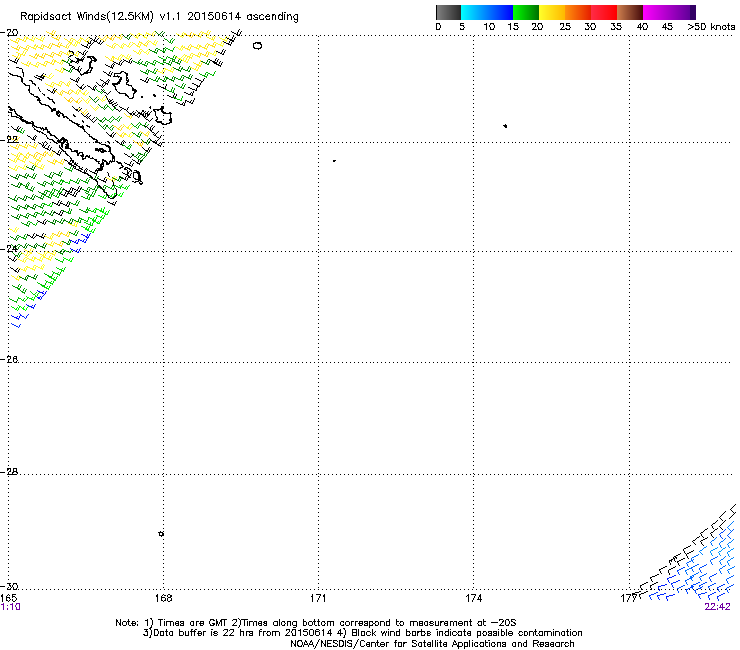Select the magenta-purple 40-50 knots legend segment

click(x=669, y=12)
